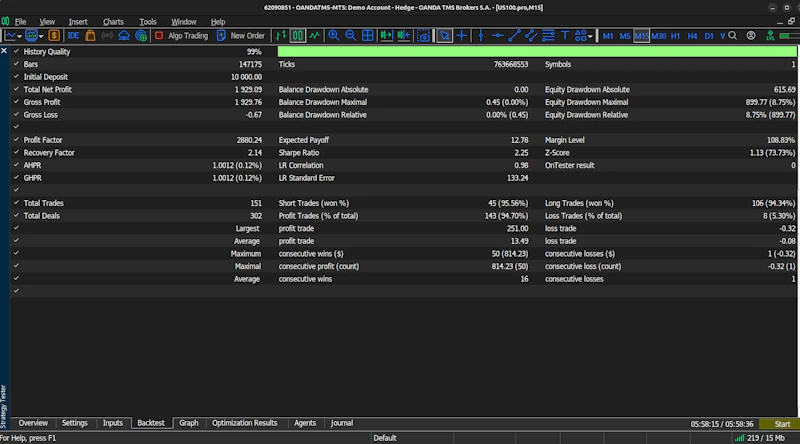Click the green LVL level icon
Viewport: 800px width, 444px height.
770,36
